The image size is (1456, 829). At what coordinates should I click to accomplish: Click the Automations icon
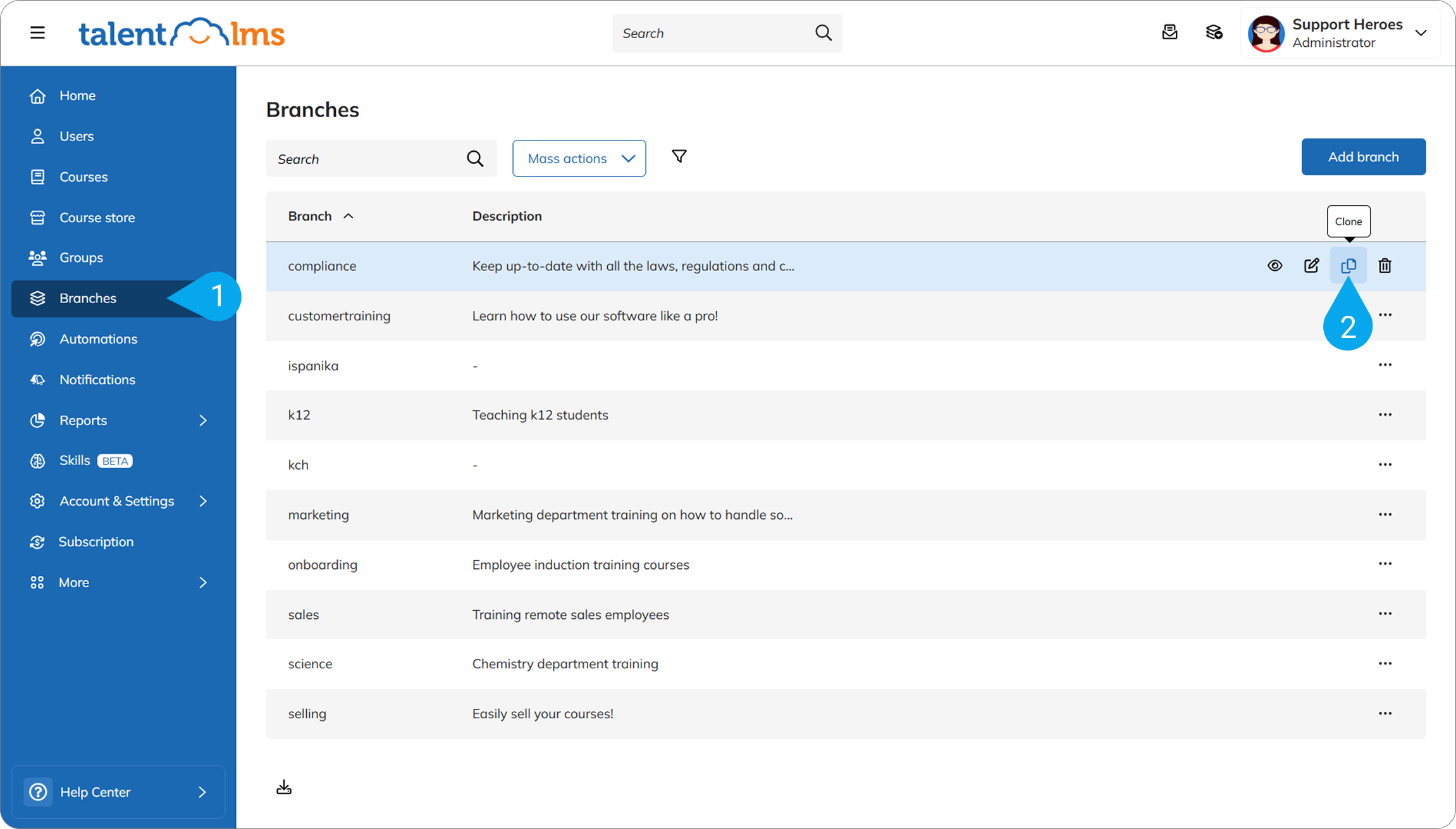coord(37,339)
